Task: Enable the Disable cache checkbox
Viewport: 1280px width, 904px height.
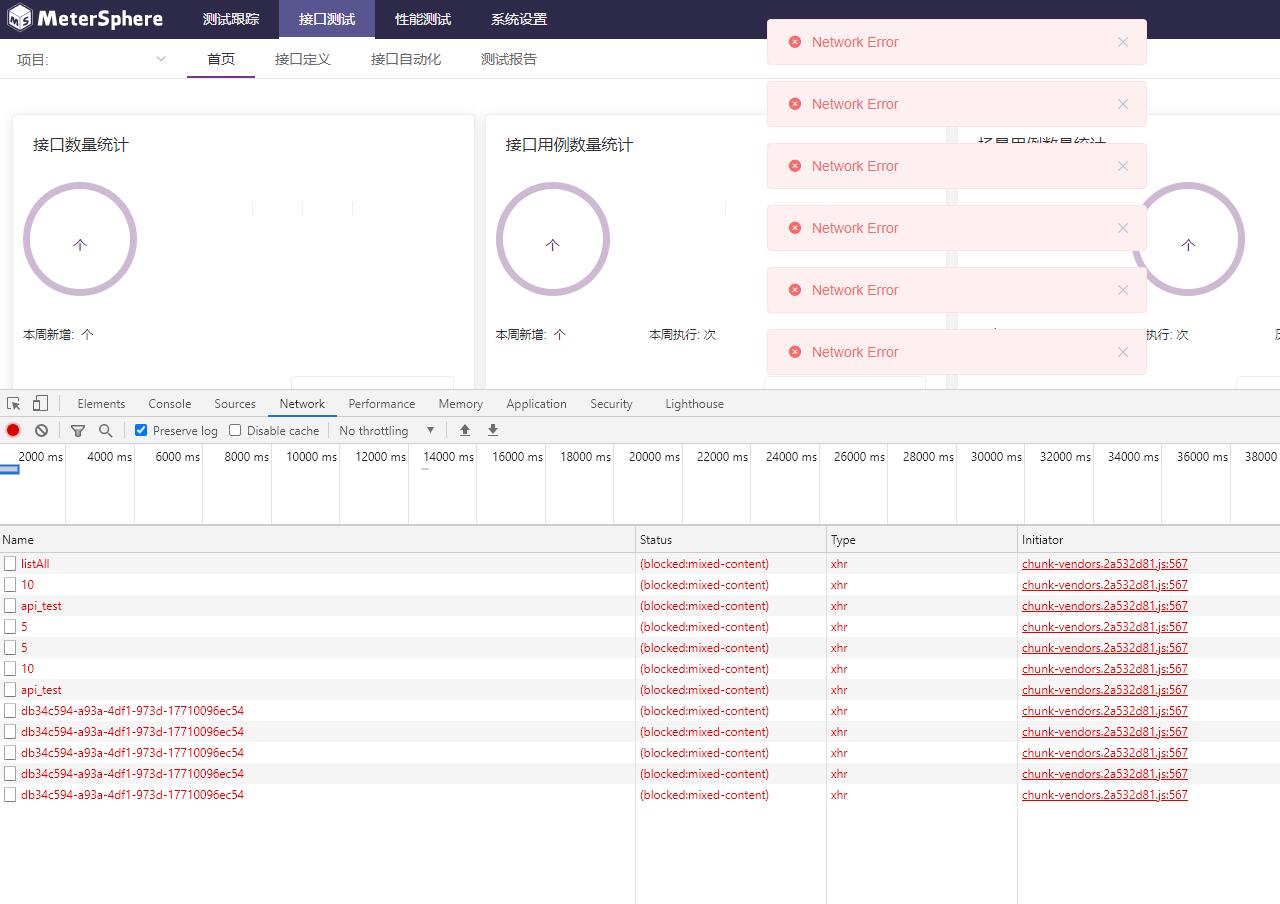Action: 235,431
